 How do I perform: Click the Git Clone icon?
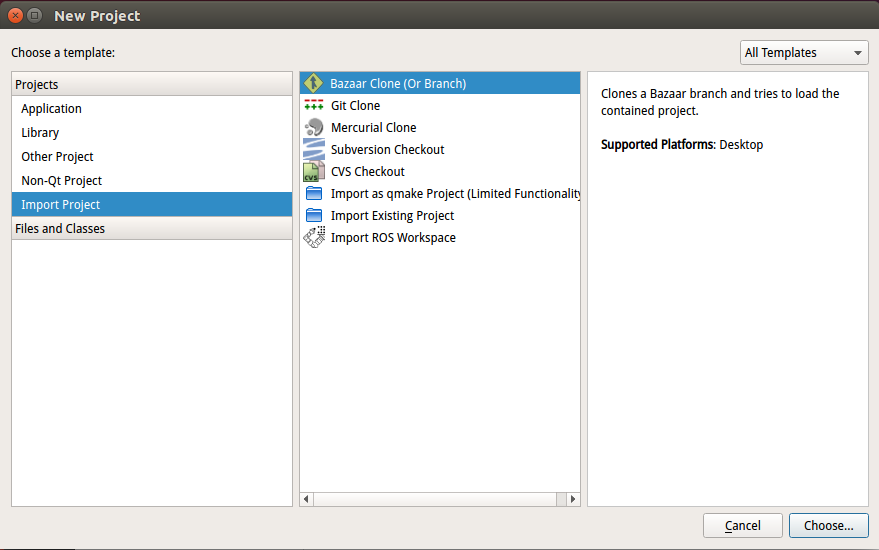pyautogui.click(x=313, y=105)
